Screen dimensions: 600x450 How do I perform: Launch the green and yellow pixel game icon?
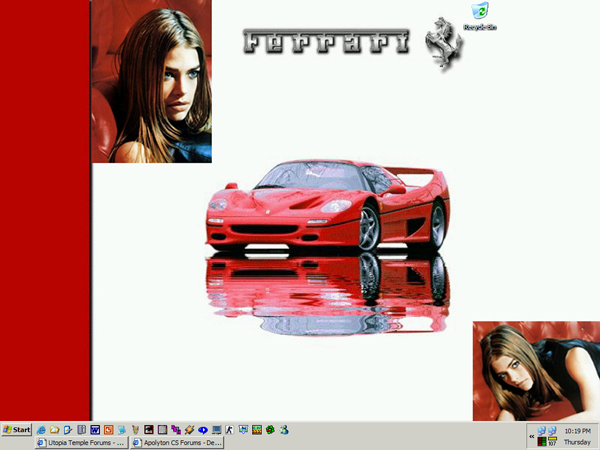257,430
